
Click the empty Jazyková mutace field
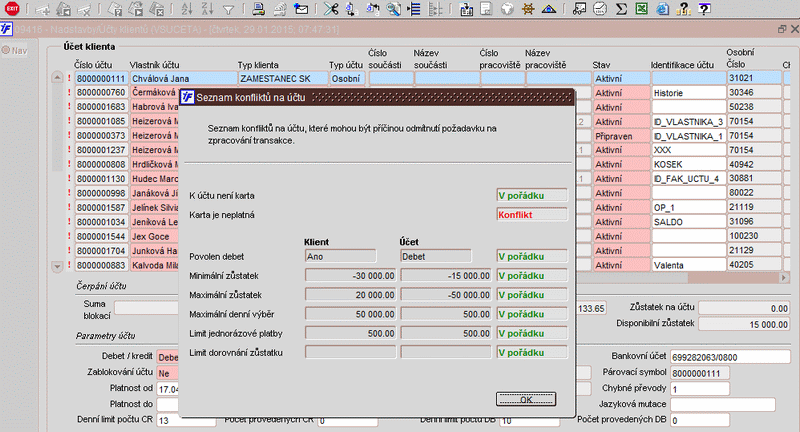click(x=722, y=404)
